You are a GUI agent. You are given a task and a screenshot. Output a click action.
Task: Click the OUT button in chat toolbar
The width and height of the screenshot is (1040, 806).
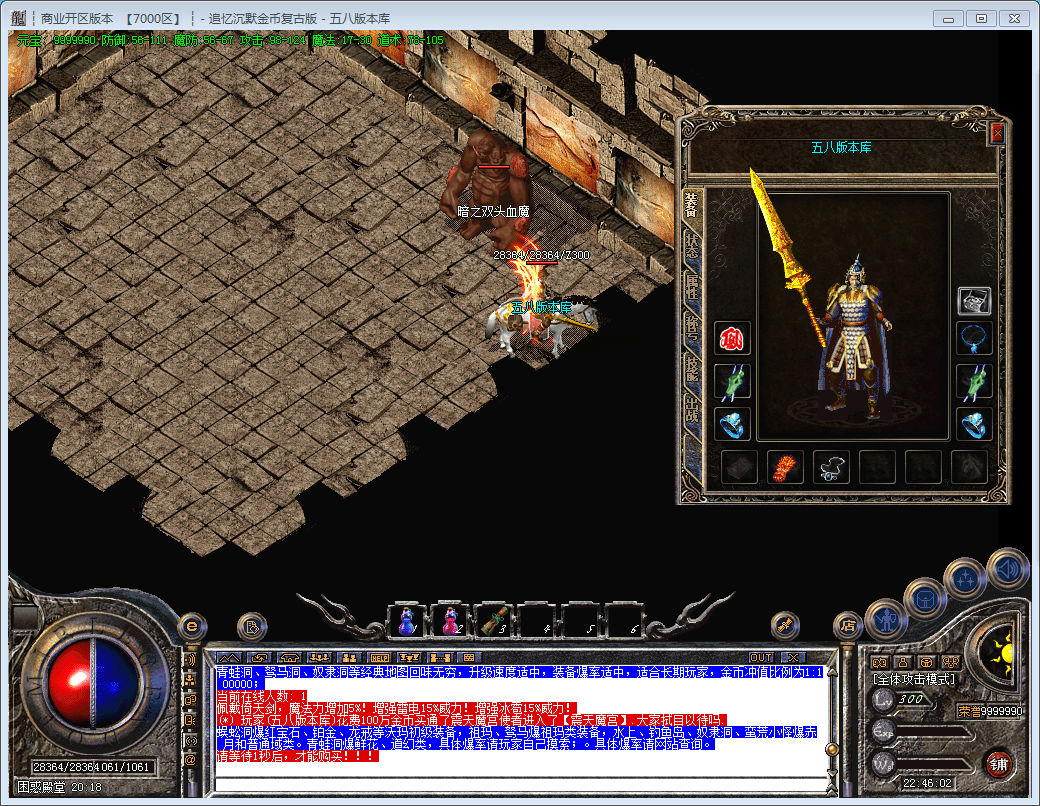pos(760,657)
